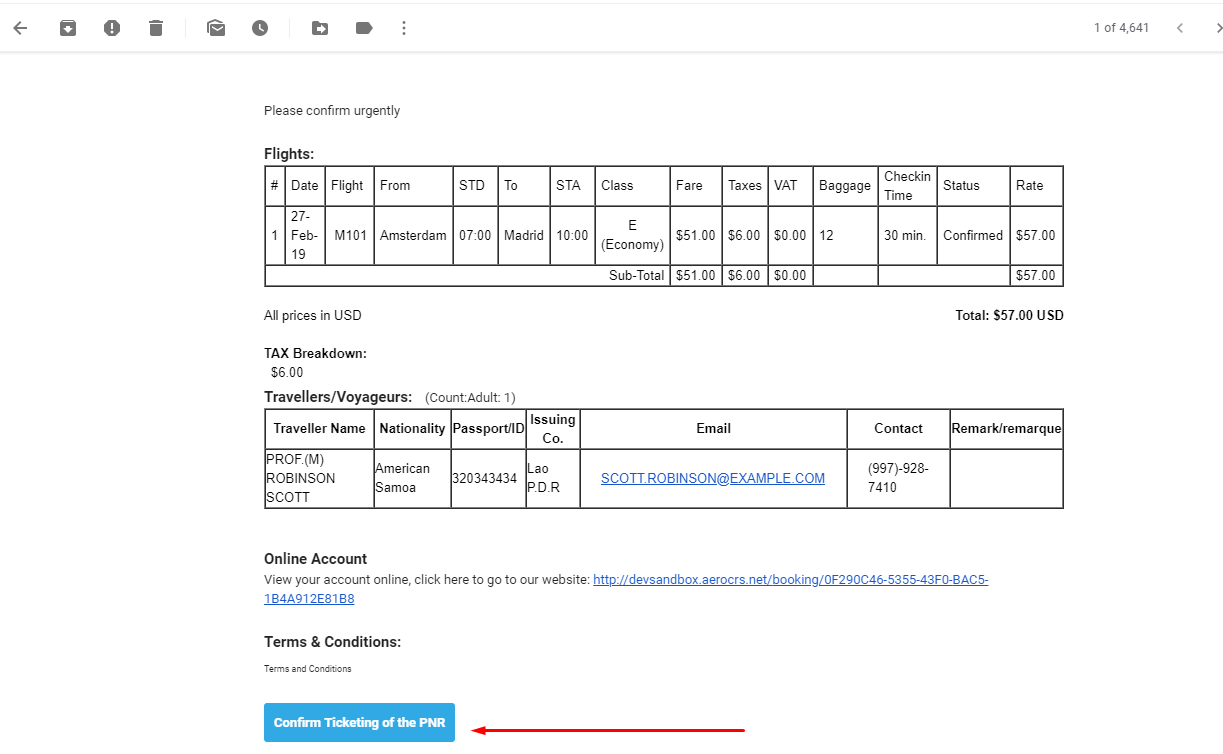
Task: Click the Checkin Time column header
Action: [x=907, y=186]
